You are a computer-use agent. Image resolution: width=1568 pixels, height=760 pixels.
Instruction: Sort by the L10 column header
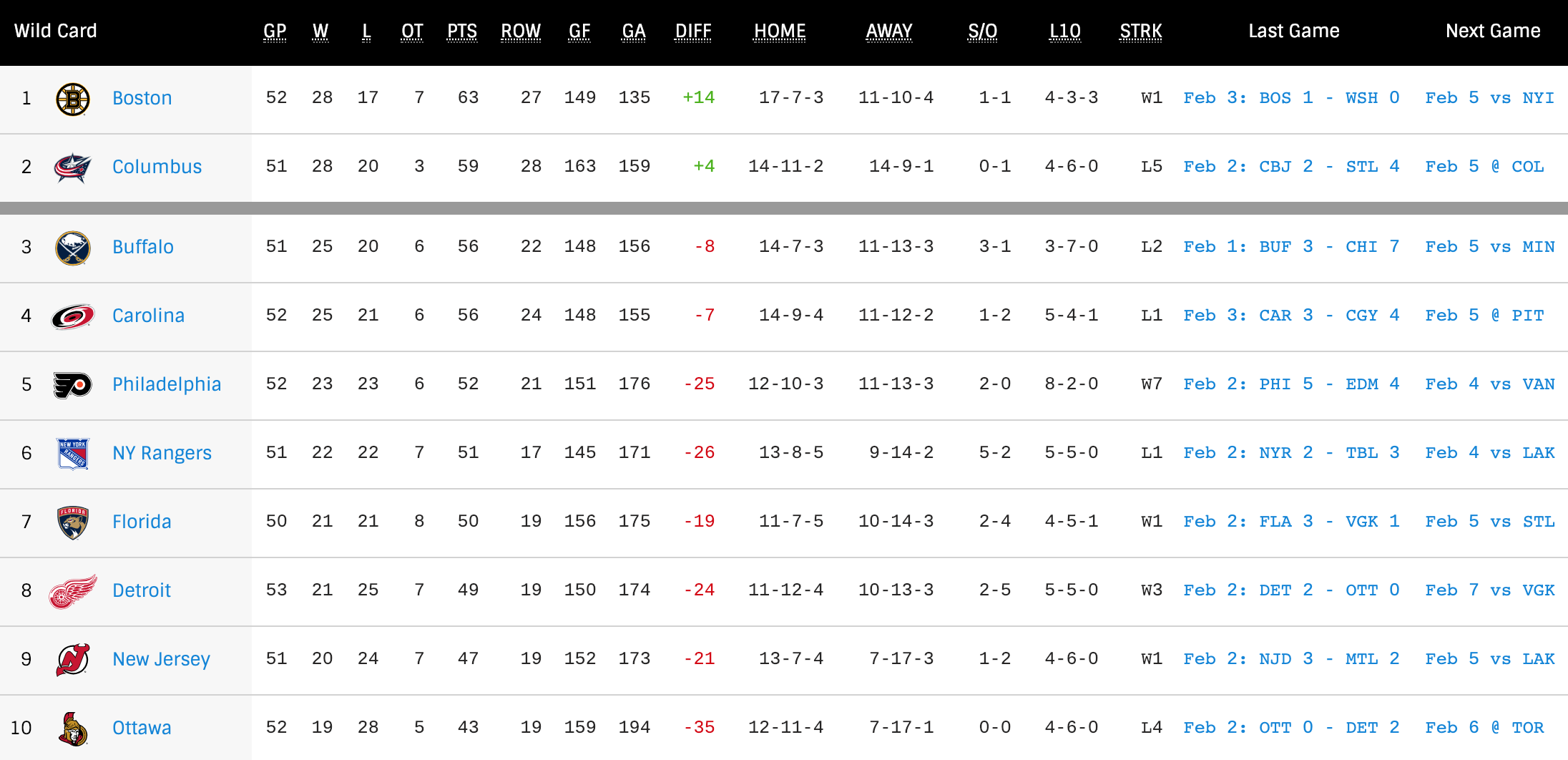(x=1064, y=31)
